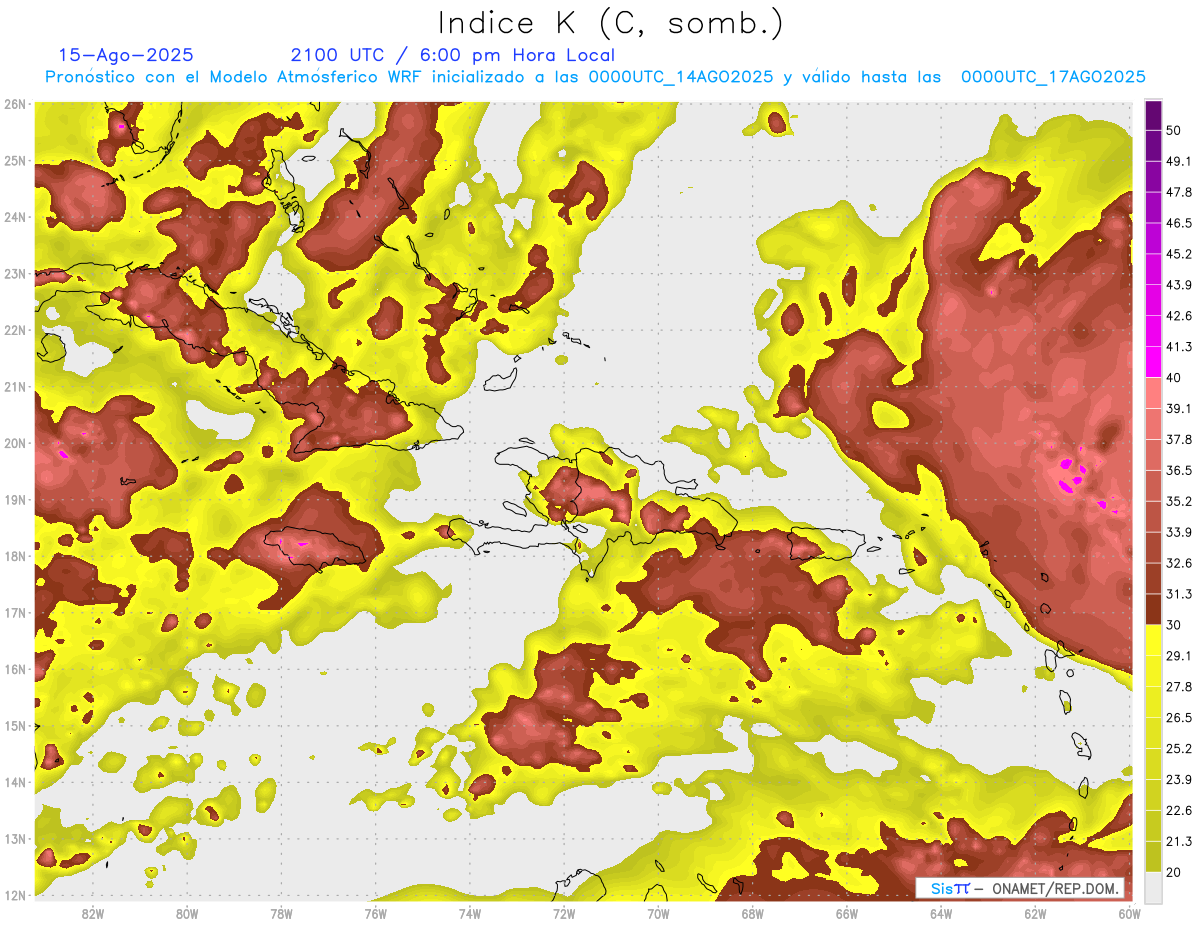Viewport: 1200px width, 927px height.
Task: Click the '16N' latitude label
Action: [15, 669]
